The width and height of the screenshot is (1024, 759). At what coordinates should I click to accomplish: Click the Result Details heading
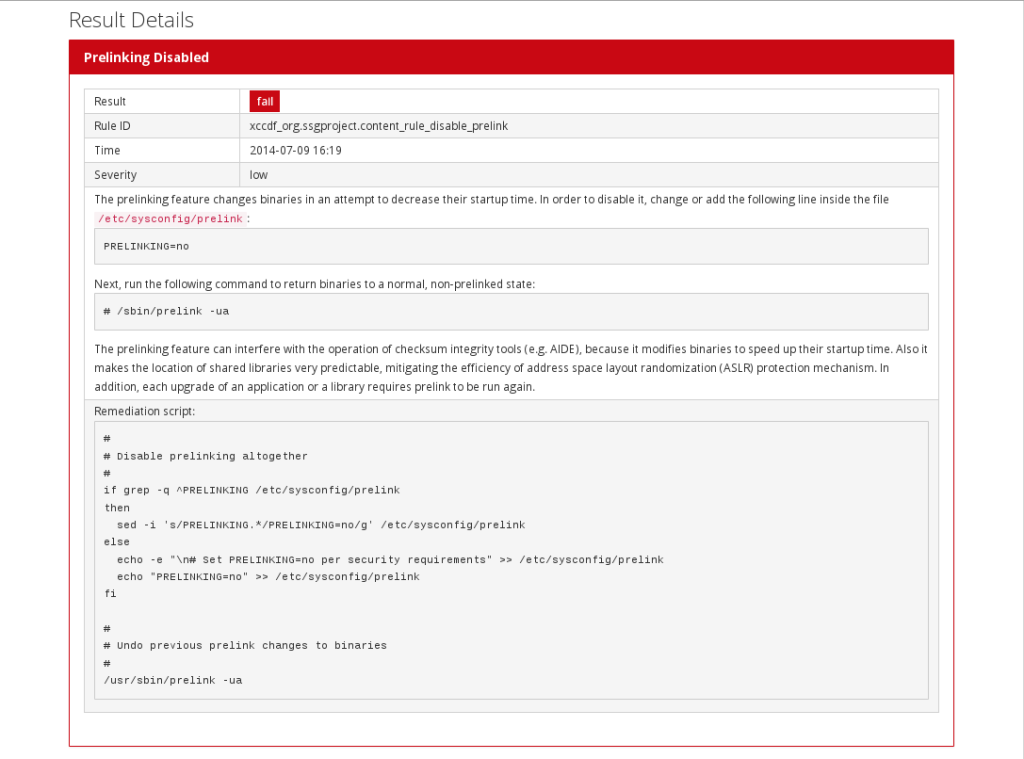(x=131, y=20)
